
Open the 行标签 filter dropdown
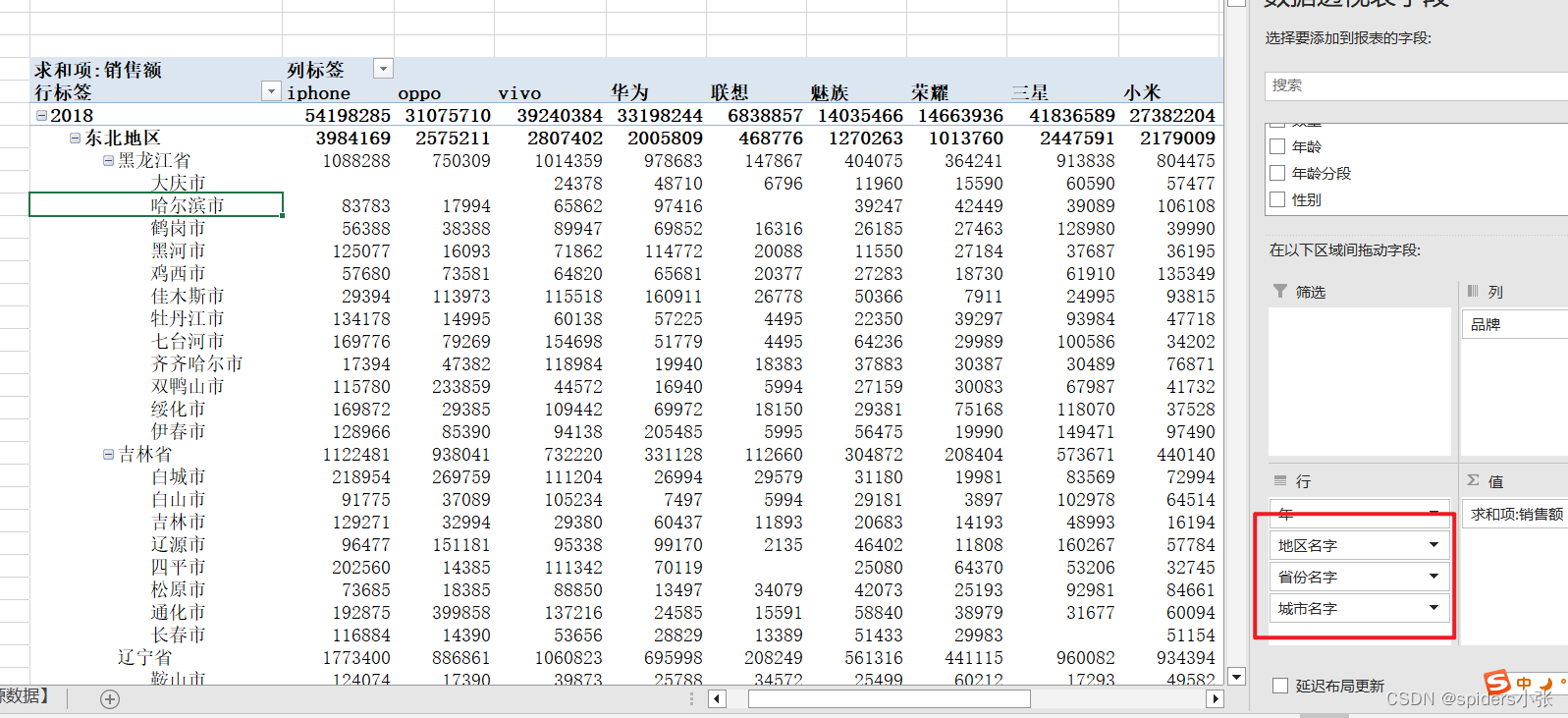pyautogui.click(x=272, y=91)
